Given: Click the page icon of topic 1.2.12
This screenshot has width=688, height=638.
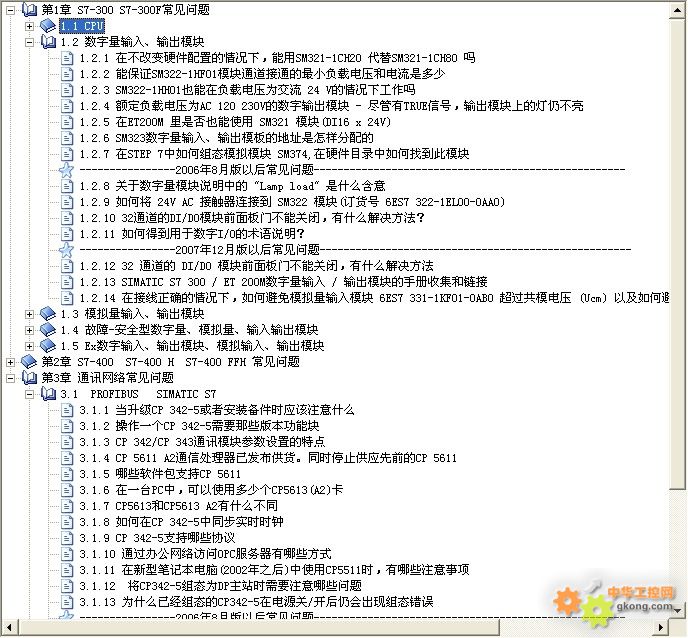Looking at the screenshot, I should point(67,266).
